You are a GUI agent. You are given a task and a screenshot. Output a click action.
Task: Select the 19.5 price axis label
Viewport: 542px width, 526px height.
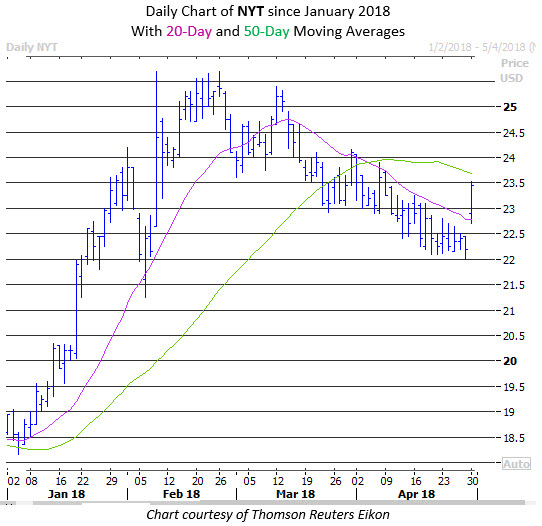pos(513,387)
